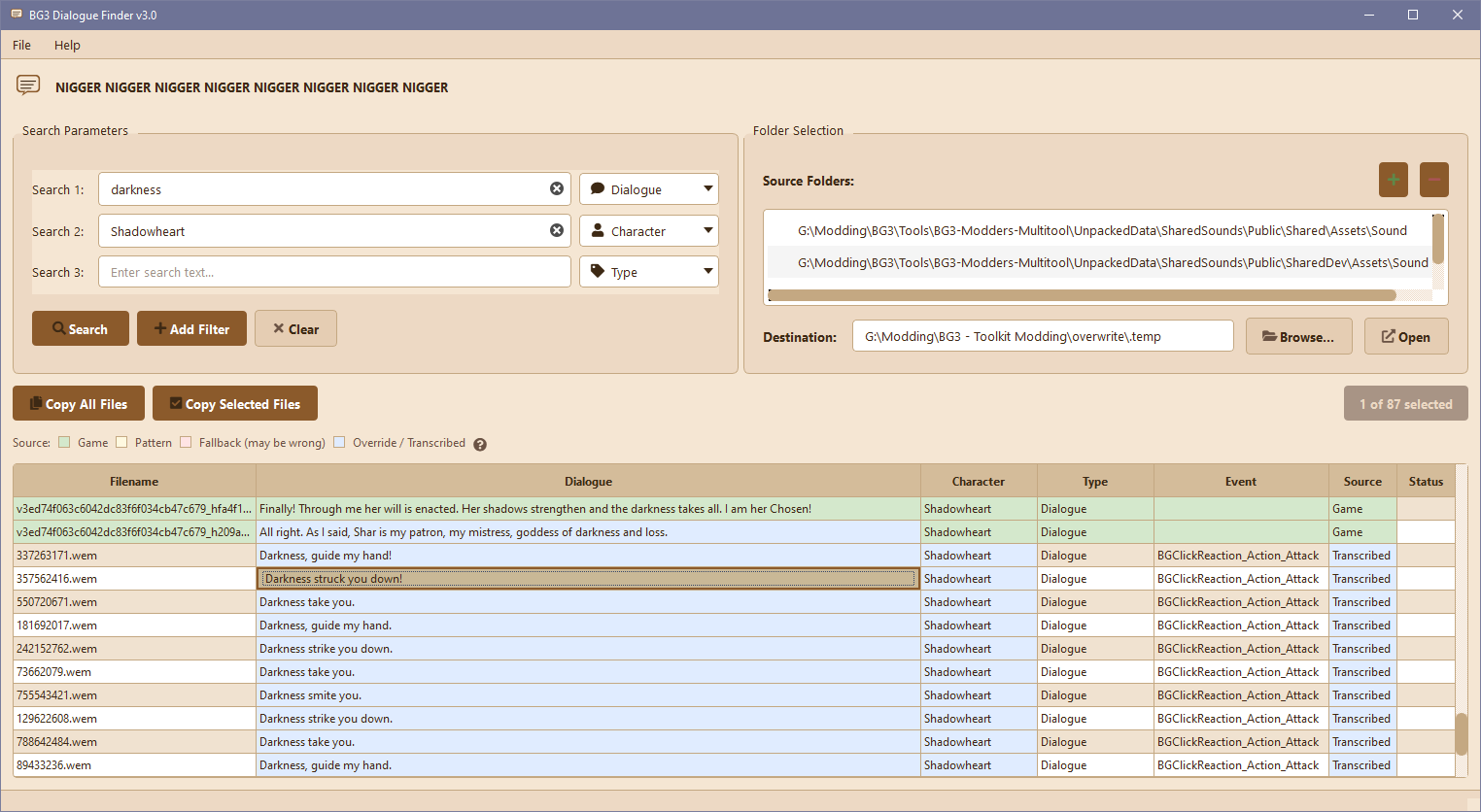The width and height of the screenshot is (1481, 812).
Task: Select filename 73662079.wem
Action: click(134, 671)
